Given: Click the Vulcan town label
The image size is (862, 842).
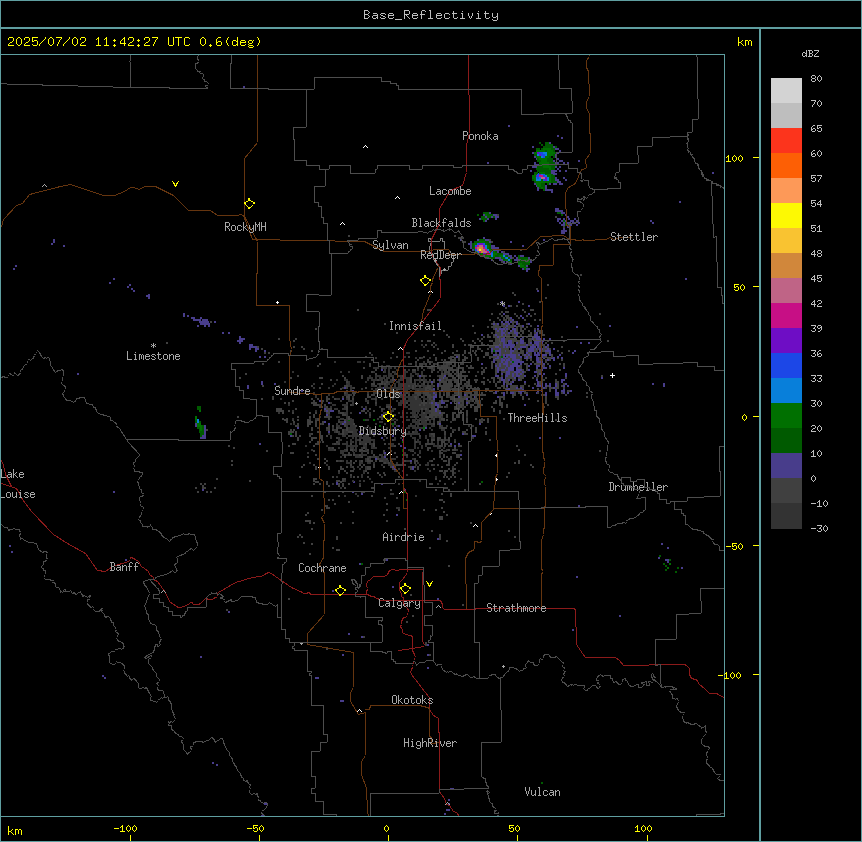Looking at the screenshot, I should [543, 792].
